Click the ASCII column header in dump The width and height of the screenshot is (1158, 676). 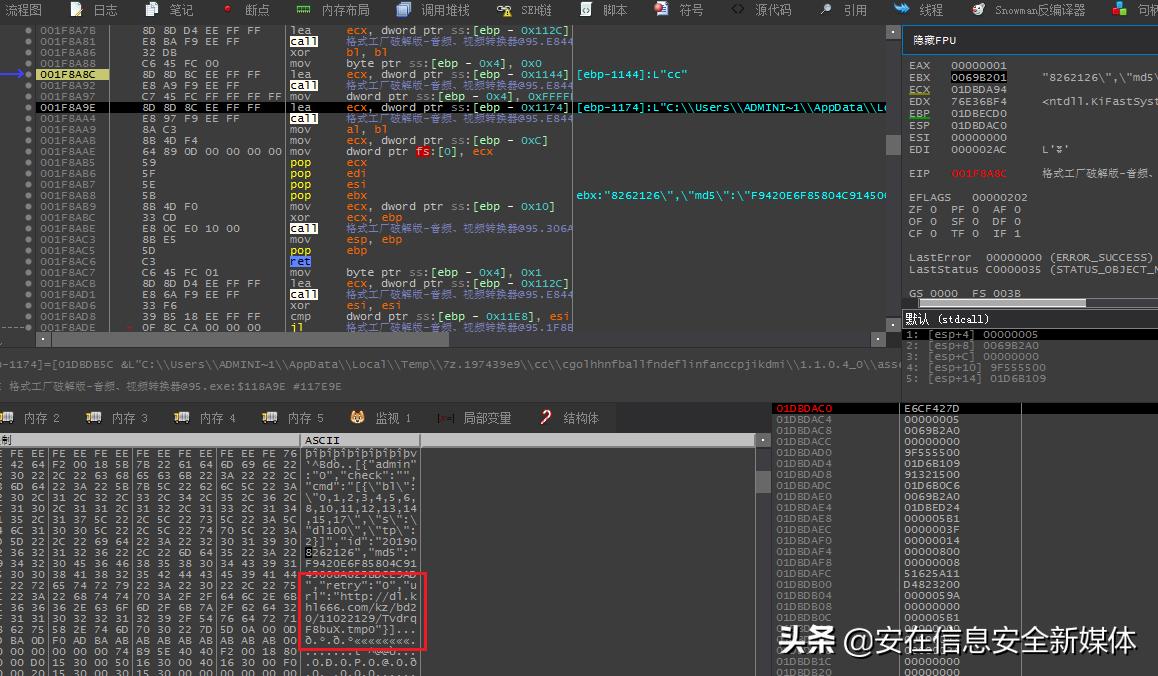(x=321, y=440)
